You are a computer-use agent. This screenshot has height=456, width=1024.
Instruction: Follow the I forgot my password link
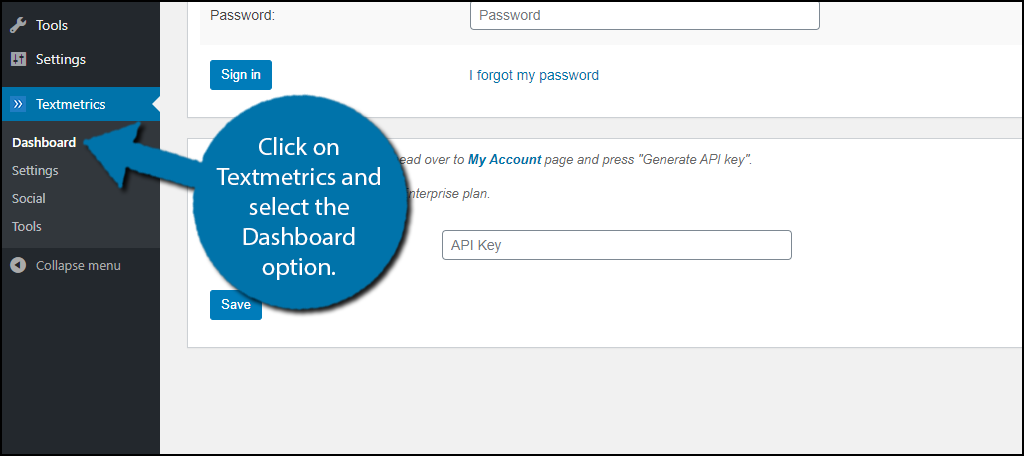[x=534, y=75]
